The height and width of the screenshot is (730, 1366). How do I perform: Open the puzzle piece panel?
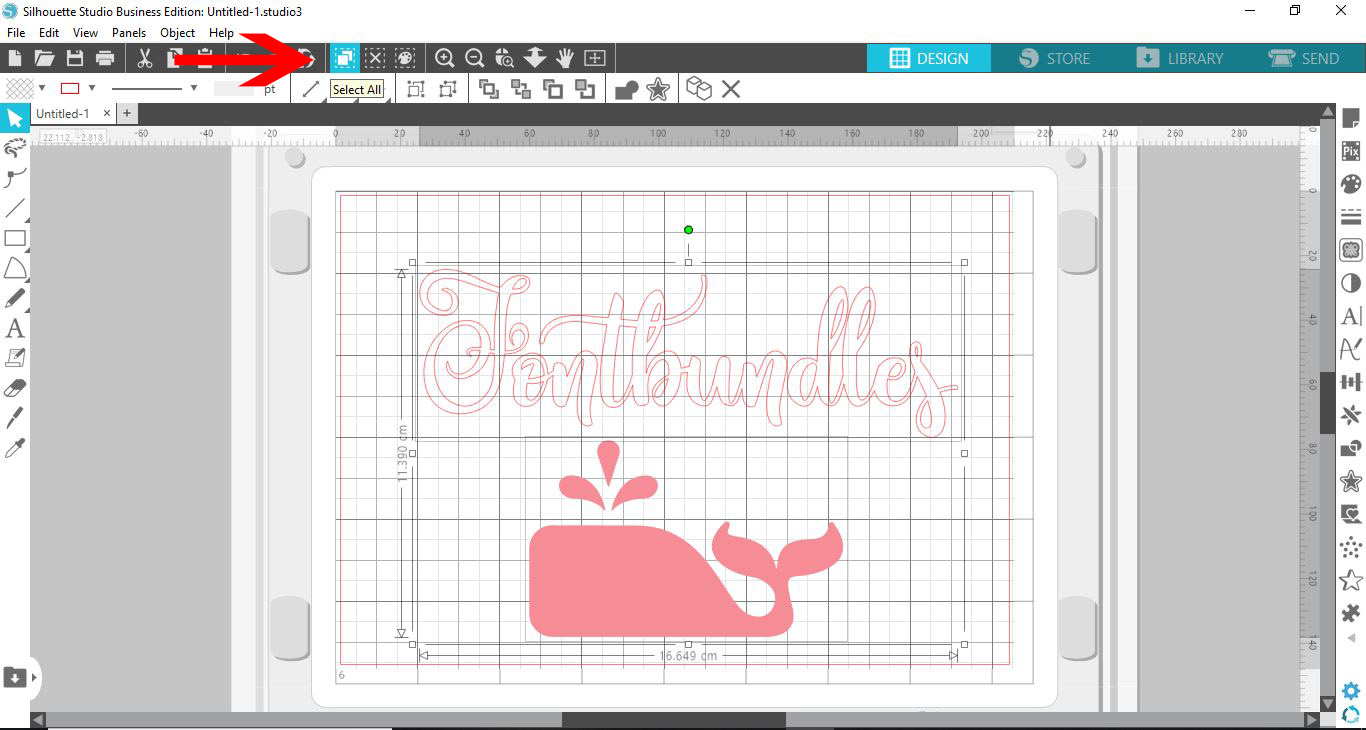tap(1351, 613)
